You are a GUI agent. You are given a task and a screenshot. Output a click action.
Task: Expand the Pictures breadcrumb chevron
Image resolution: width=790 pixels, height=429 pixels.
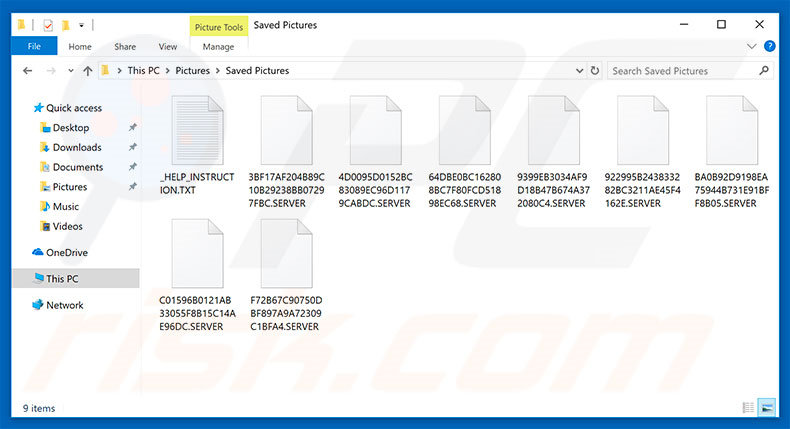218,71
